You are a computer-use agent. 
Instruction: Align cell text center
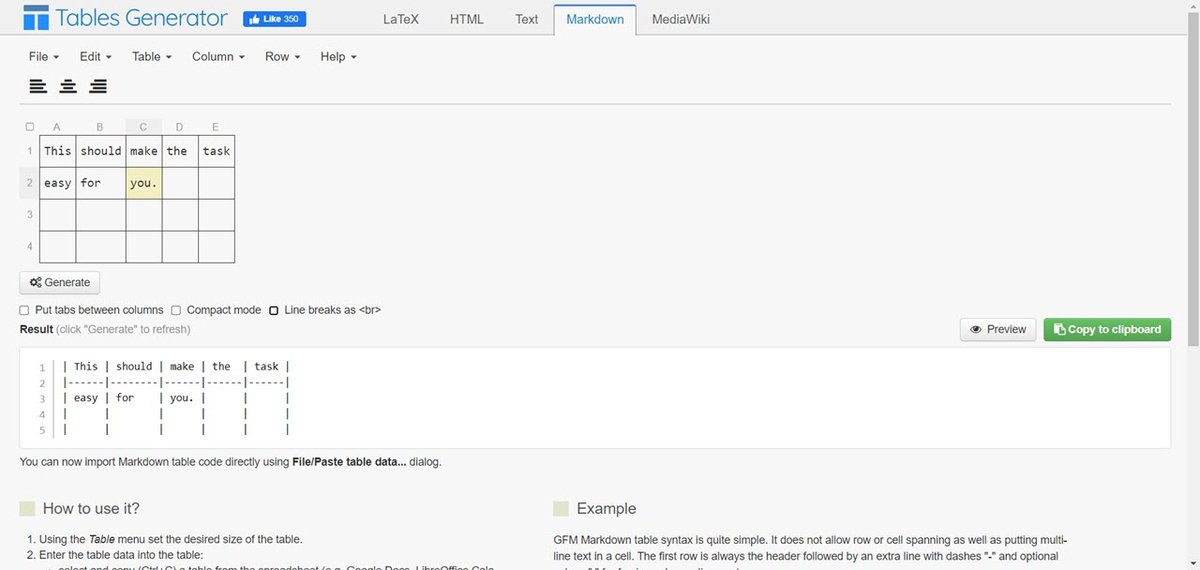click(x=68, y=86)
